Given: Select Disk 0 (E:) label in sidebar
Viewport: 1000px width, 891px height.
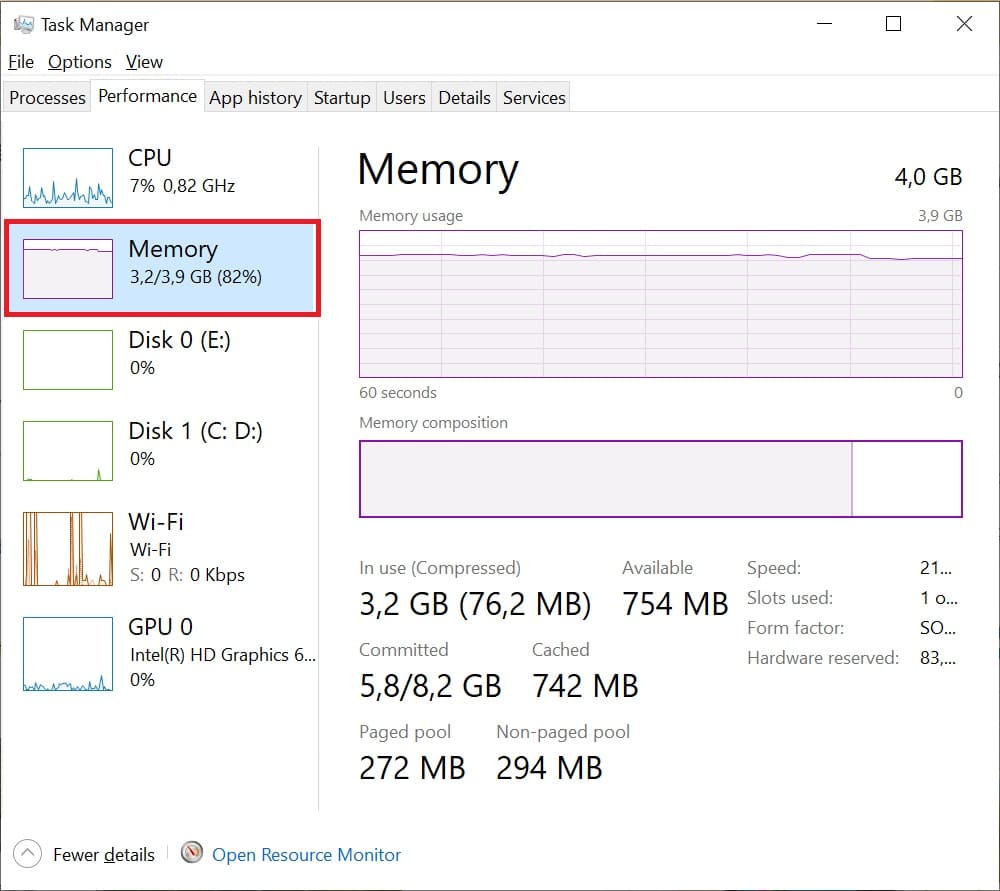Looking at the screenshot, I should pos(179,340).
